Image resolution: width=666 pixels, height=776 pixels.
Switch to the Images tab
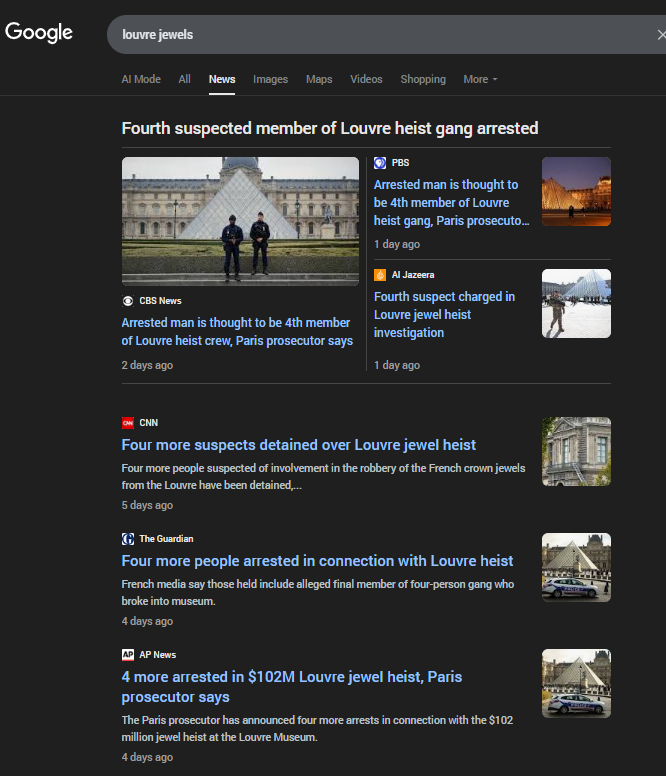click(270, 79)
